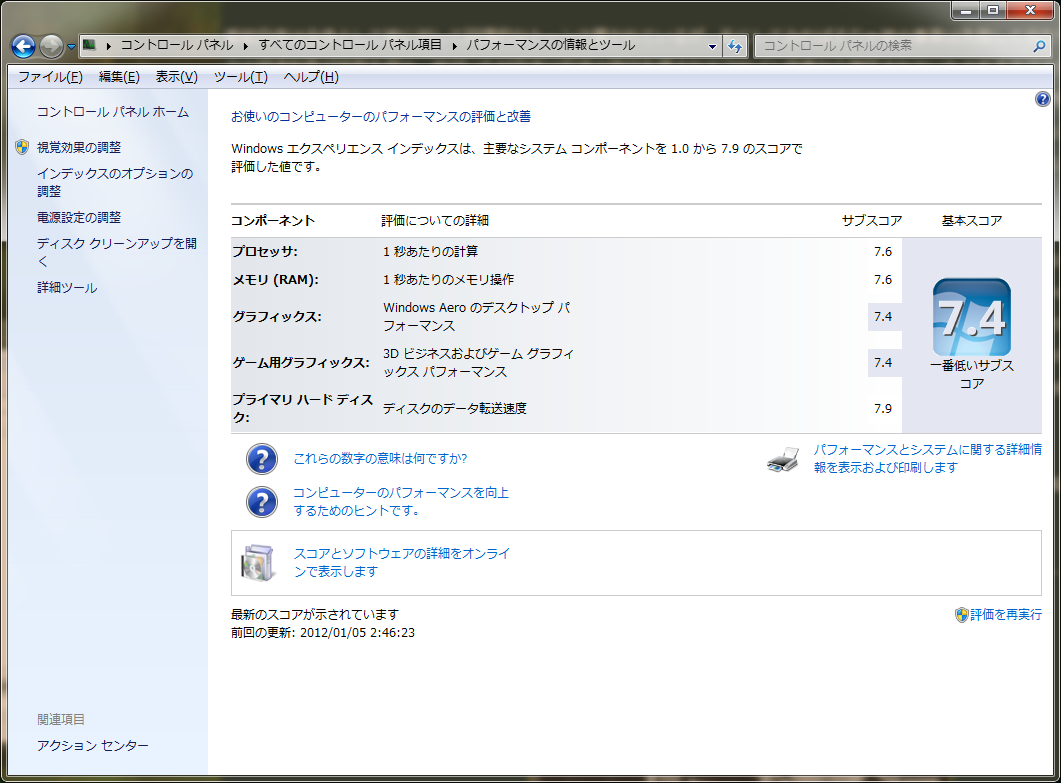Click 評価を再実行 to re-run assessment
This screenshot has height=783, width=1061.
pyautogui.click(x=1006, y=614)
